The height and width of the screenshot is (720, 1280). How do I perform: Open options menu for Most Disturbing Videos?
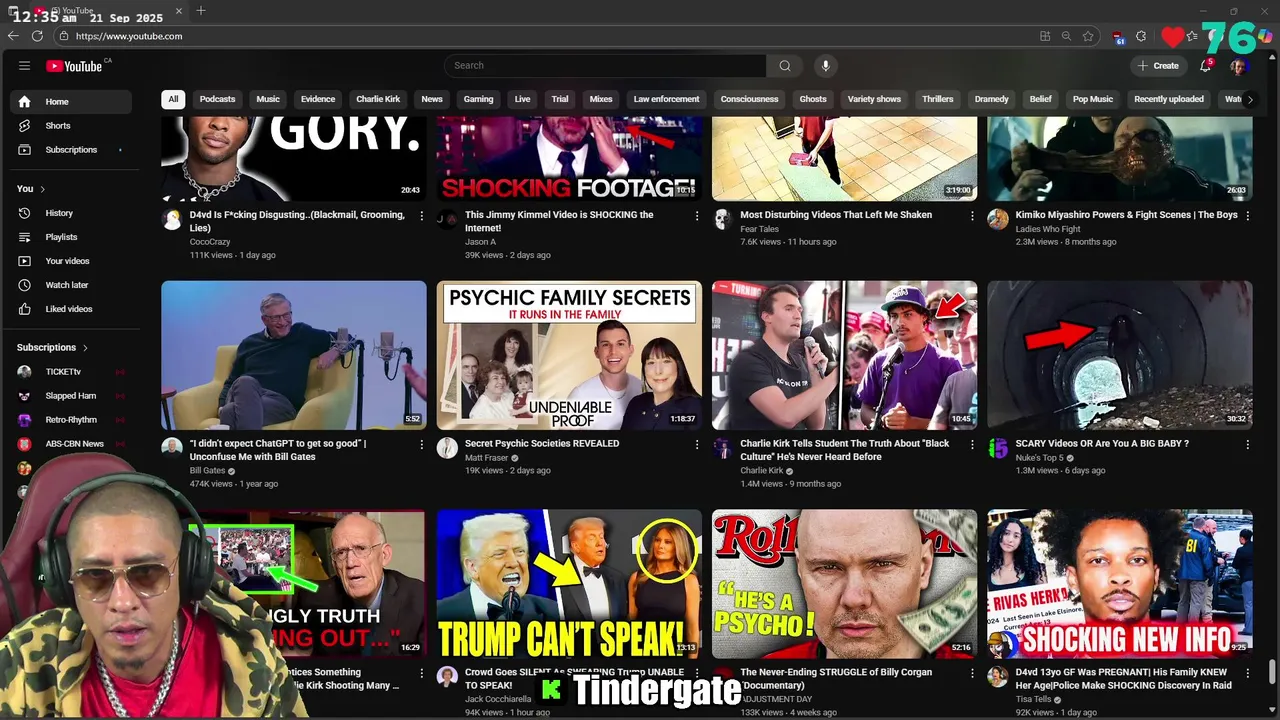[x=972, y=216]
